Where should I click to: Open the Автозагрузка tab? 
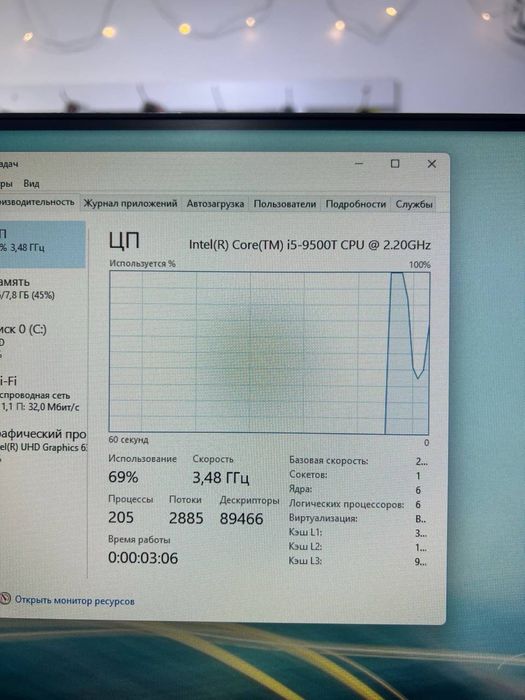pyautogui.click(x=215, y=204)
